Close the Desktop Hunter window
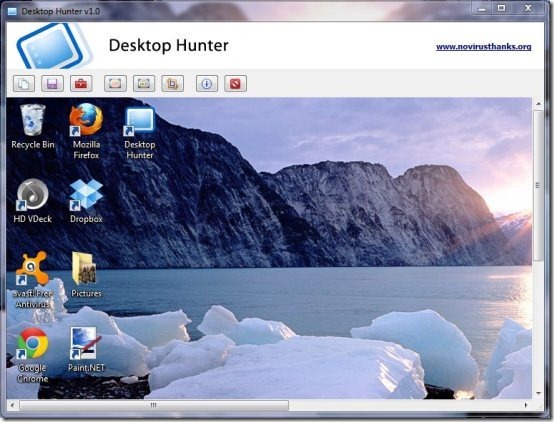 (528, 8)
